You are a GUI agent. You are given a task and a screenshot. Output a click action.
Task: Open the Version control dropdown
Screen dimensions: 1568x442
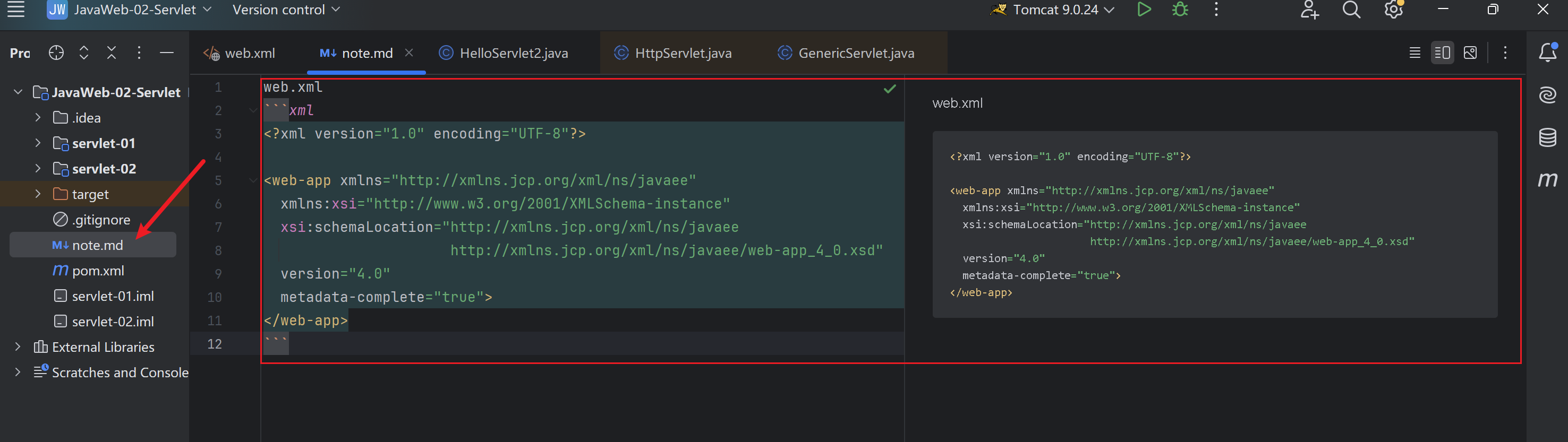point(286,10)
